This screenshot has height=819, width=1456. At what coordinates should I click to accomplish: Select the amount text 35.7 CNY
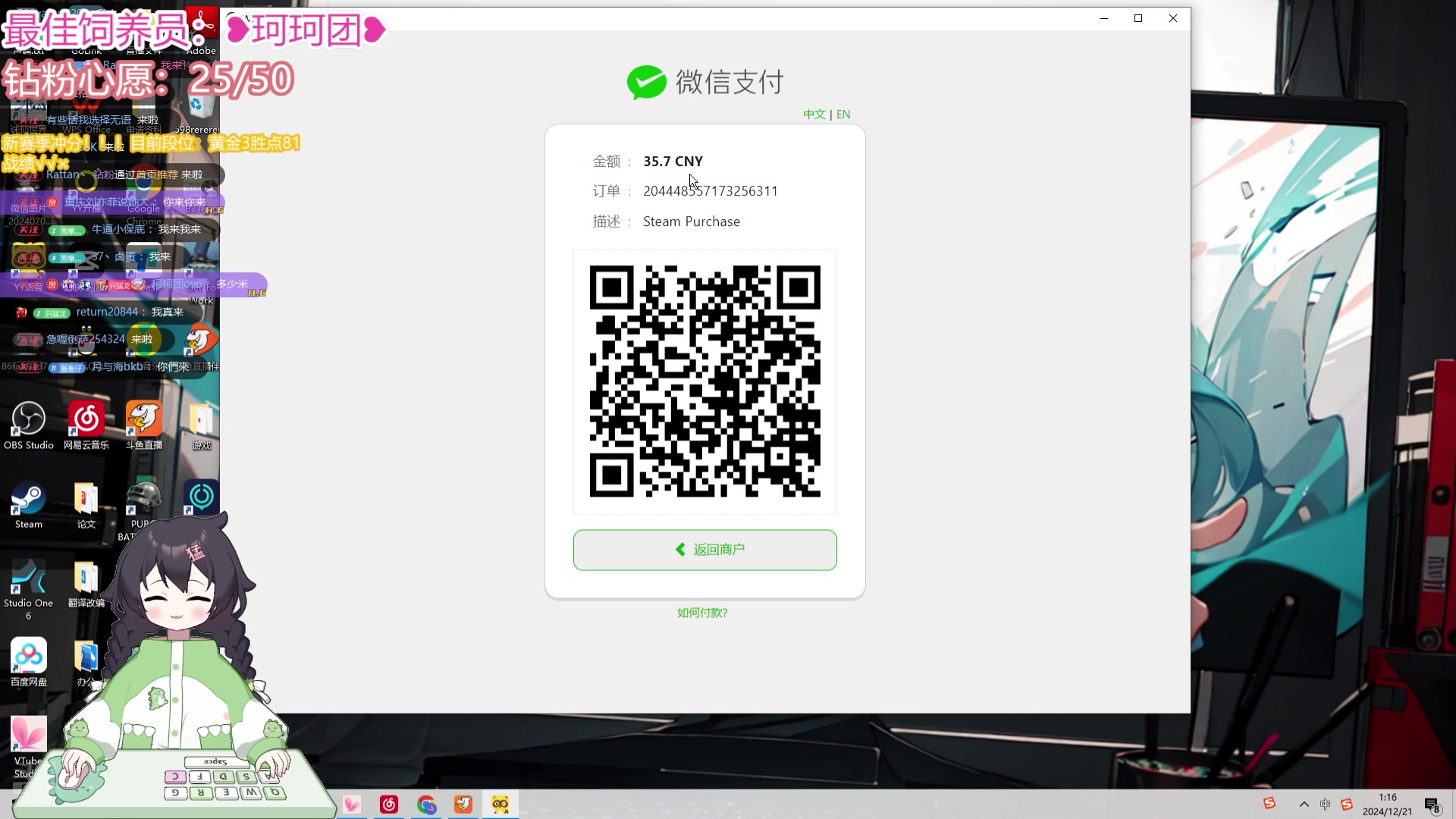tap(673, 162)
